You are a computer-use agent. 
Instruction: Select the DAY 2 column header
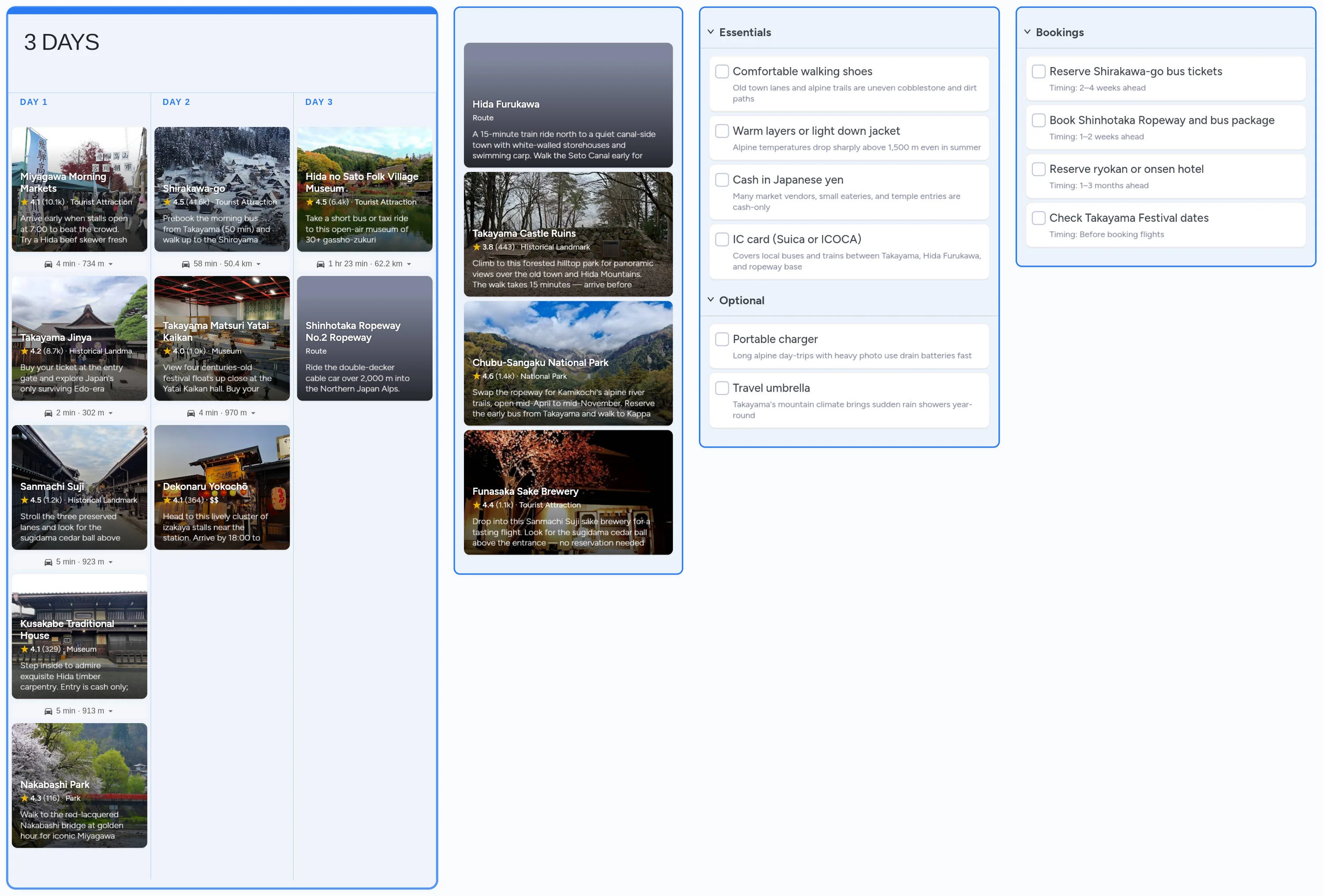tap(176, 102)
